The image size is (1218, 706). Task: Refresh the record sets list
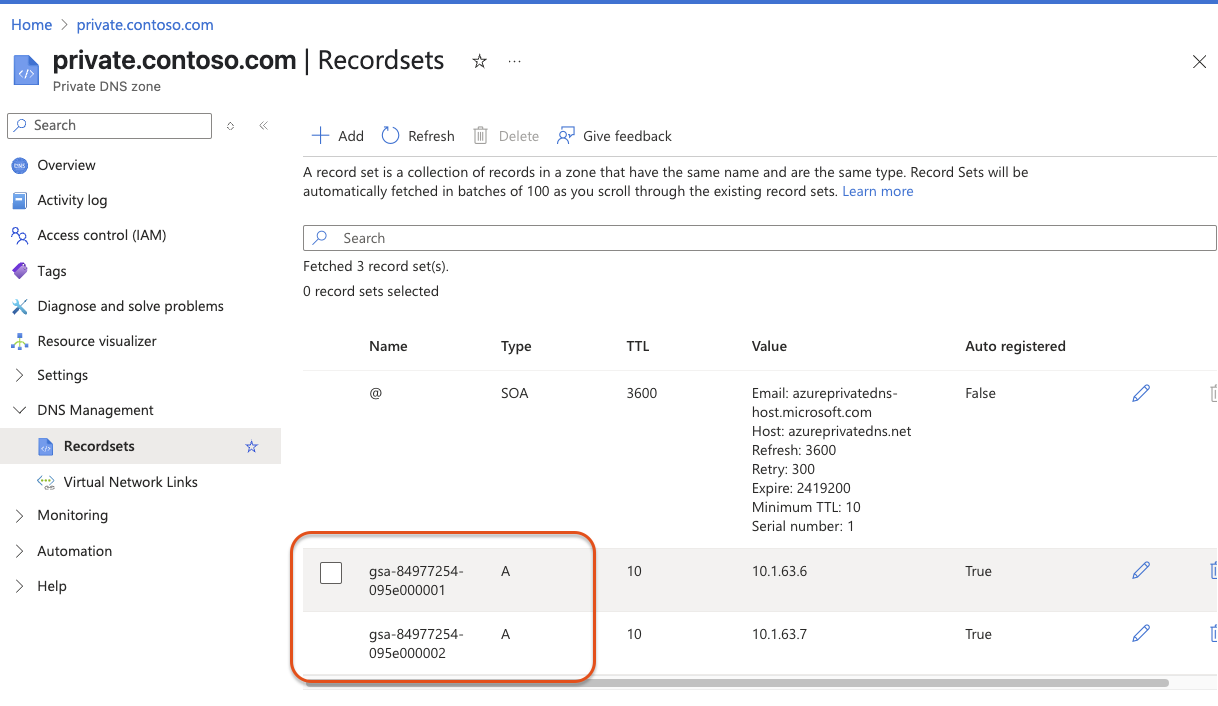[x=418, y=136]
